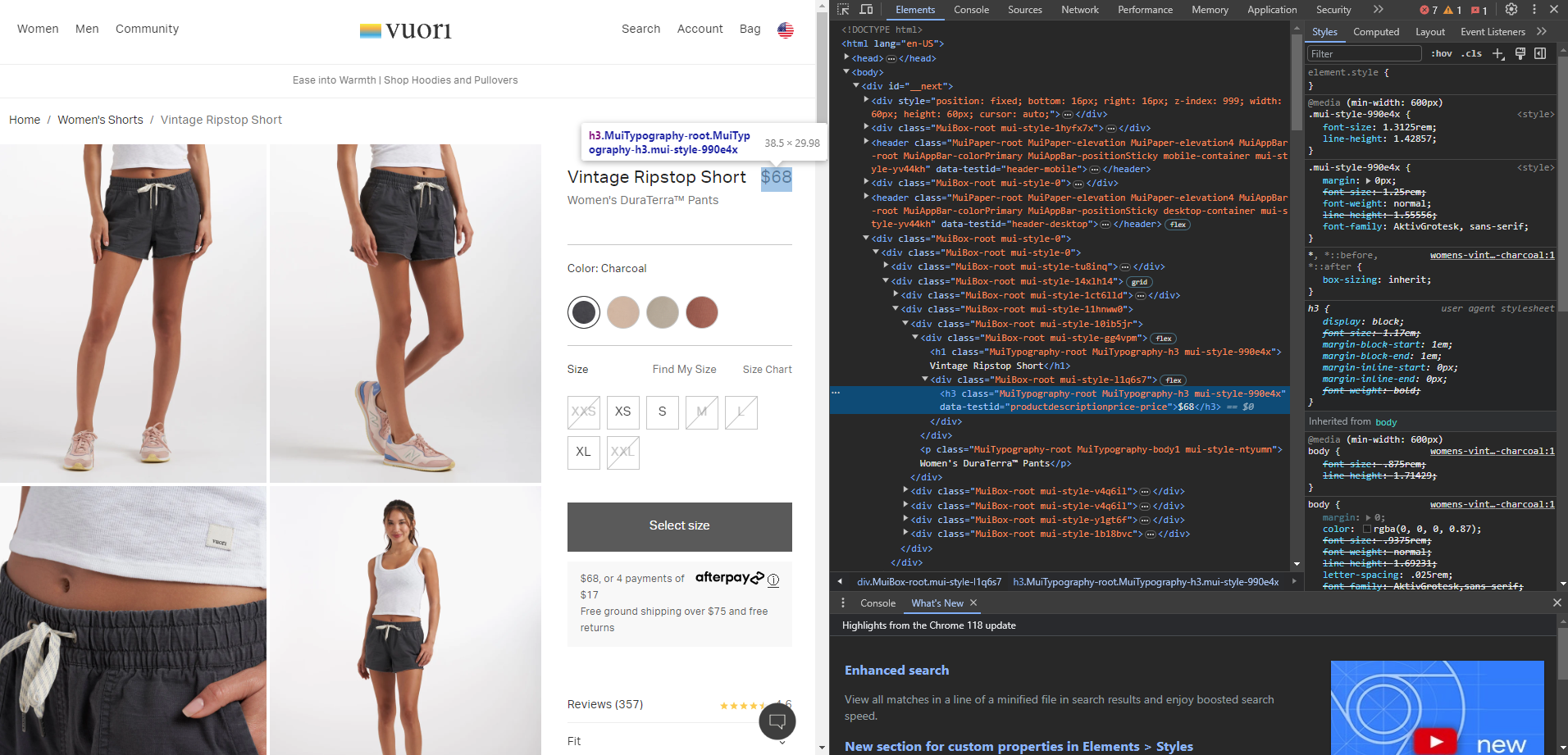This screenshot has height=755, width=1568.
Task: Click the New Style Rule plus icon
Action: click(x=1499, y=53)
